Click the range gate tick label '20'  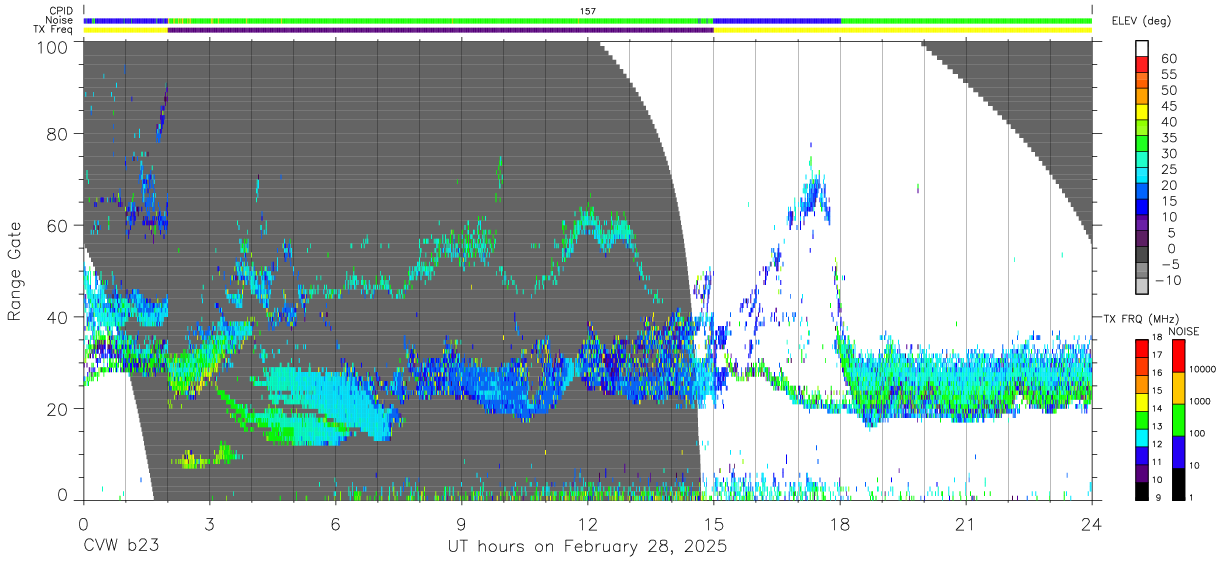point(57,408)
